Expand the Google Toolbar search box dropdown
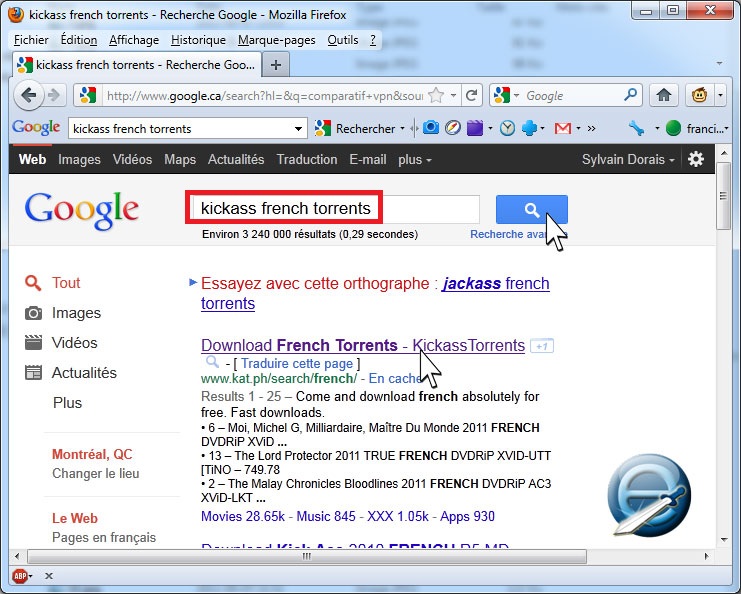Viewport: 741px width, 594px height. [298, 129]
